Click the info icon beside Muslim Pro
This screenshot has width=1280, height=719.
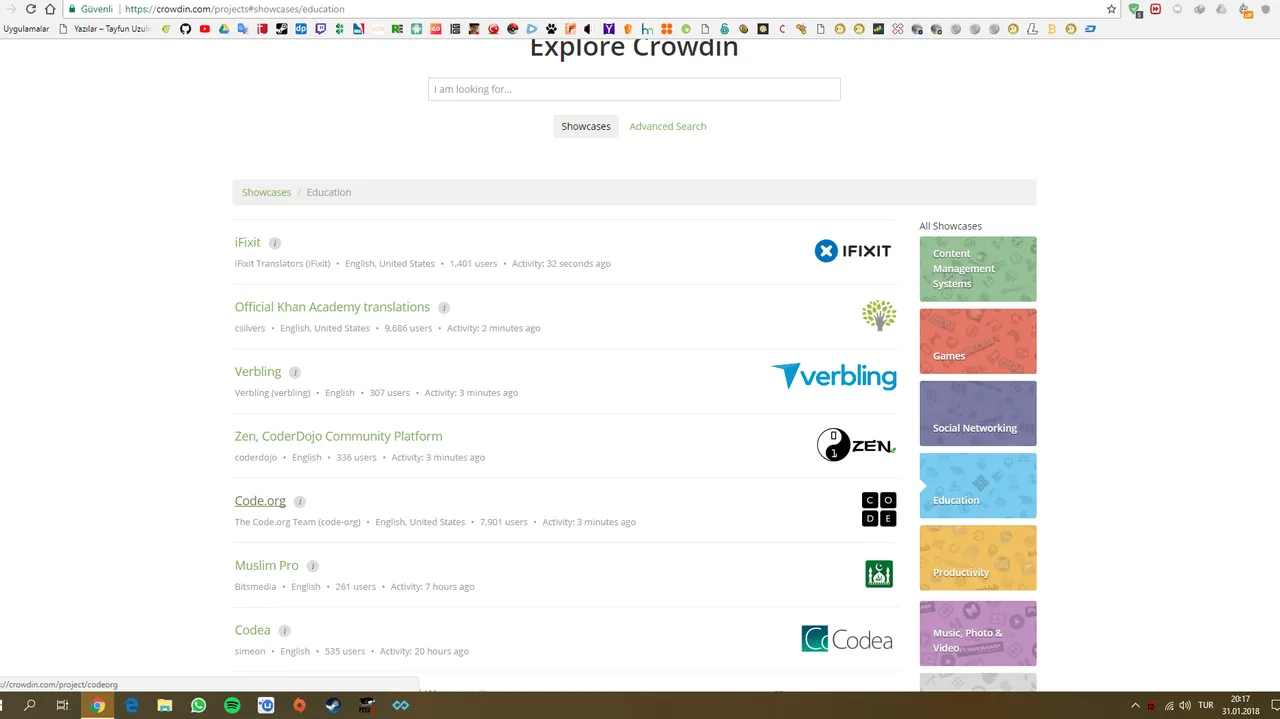tap(312, 566)
